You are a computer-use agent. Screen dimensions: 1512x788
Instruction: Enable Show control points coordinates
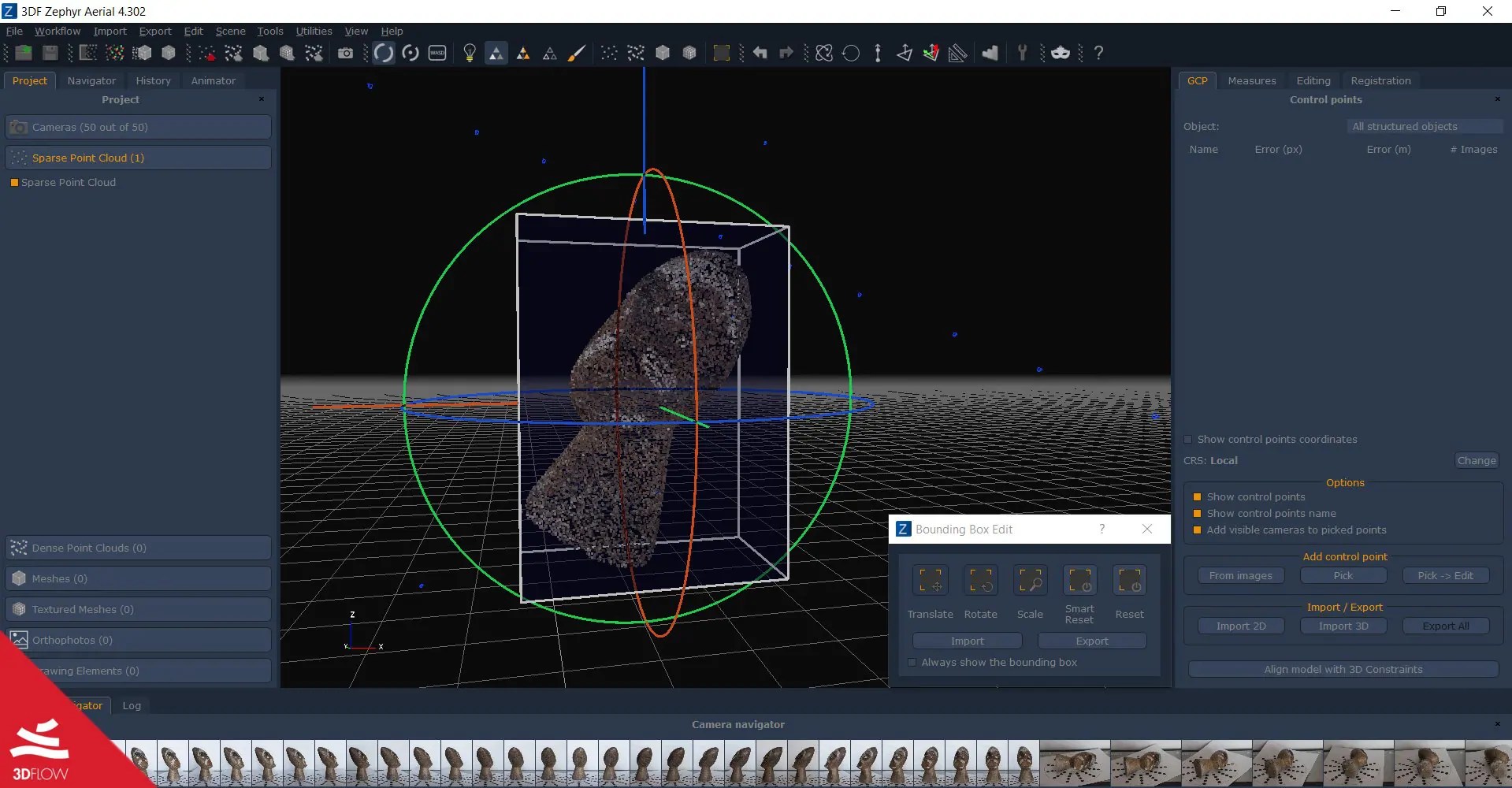[1189, 439]
